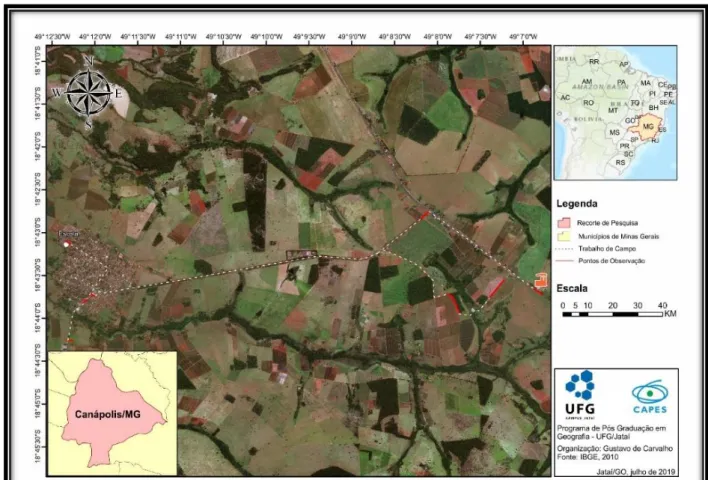Click the UFG wordmark under the hexagon logo
This screenshot has height=480, width=708.
click(x=580, y=409)
